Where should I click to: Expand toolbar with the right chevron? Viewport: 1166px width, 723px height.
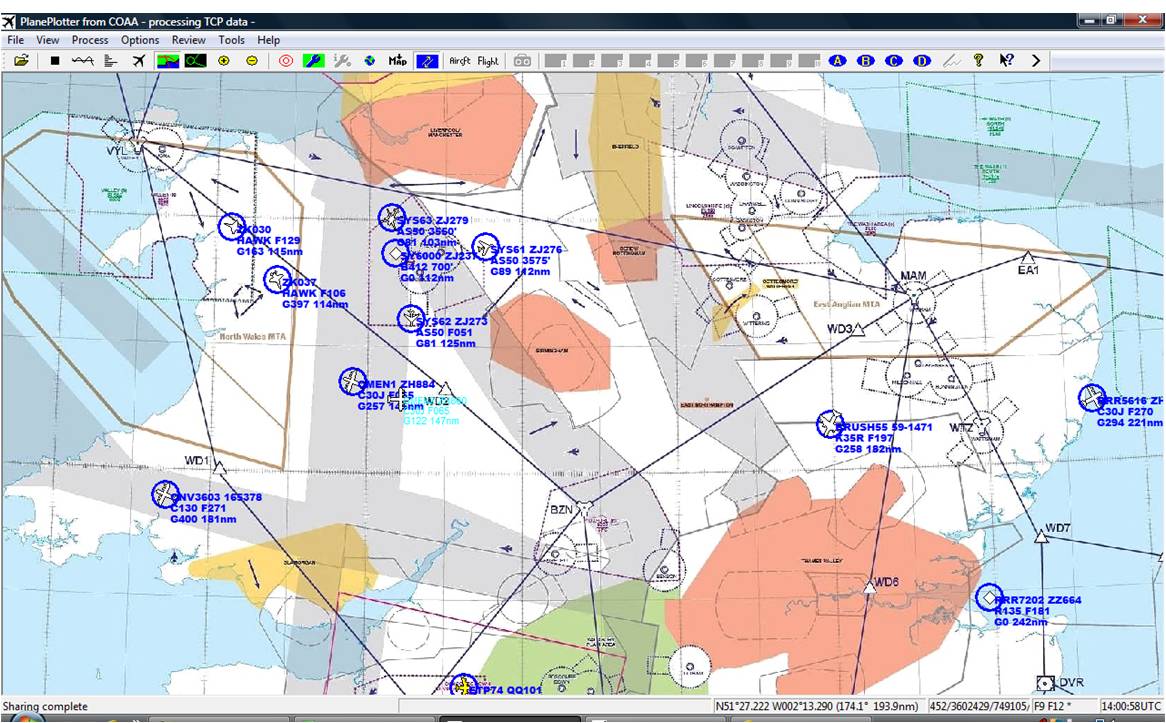click(1036, 61)
